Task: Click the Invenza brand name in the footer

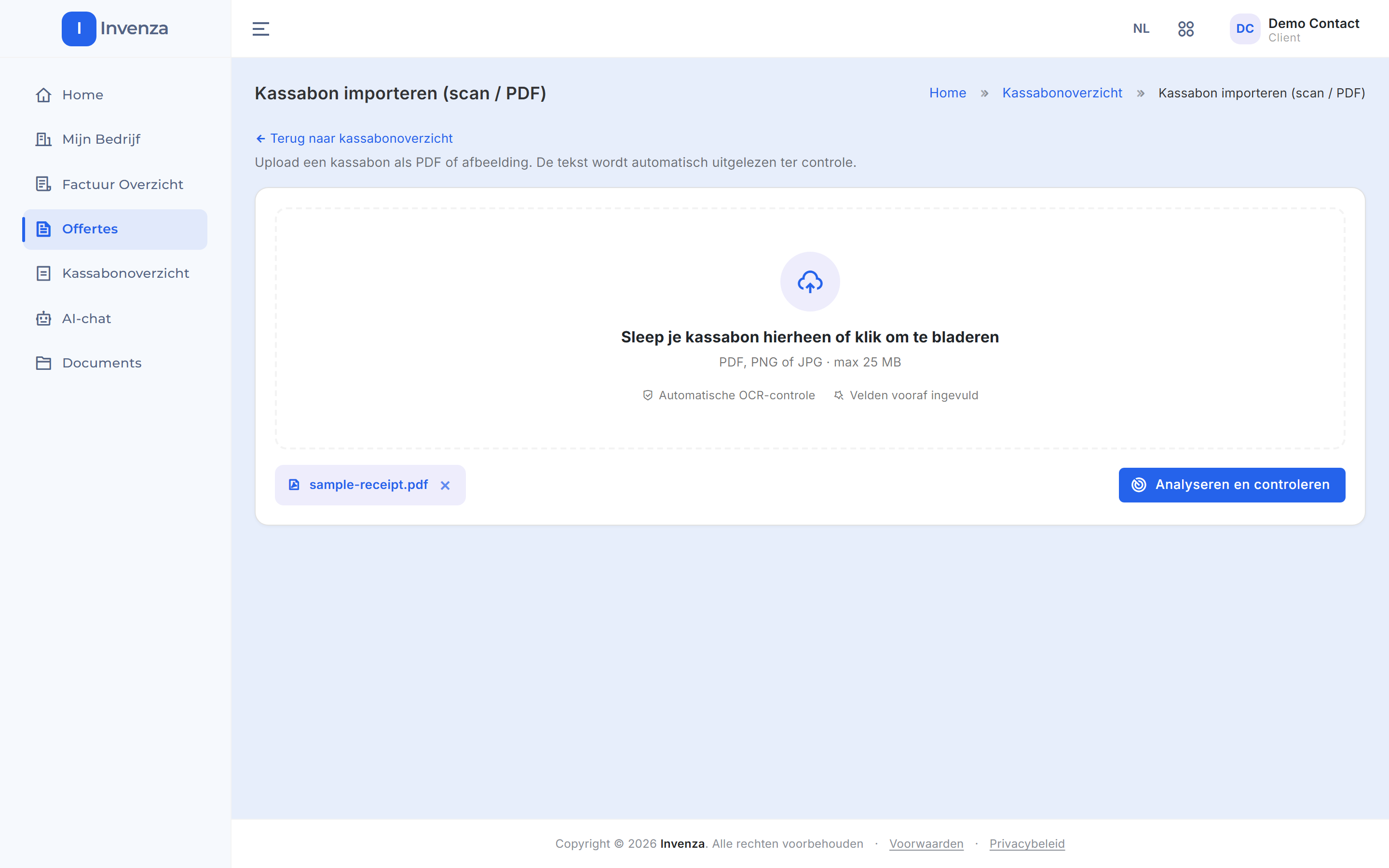Action: pos(682,844)
